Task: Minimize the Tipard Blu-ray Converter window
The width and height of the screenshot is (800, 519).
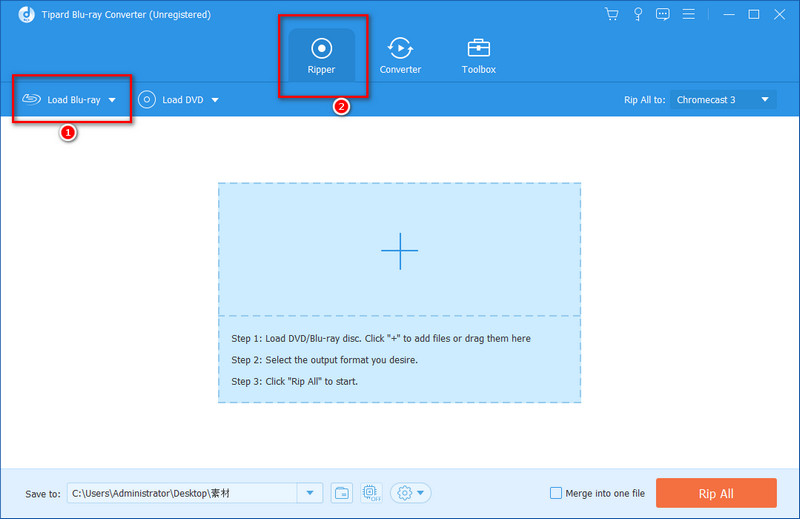Action: click(x=729, y=14)
